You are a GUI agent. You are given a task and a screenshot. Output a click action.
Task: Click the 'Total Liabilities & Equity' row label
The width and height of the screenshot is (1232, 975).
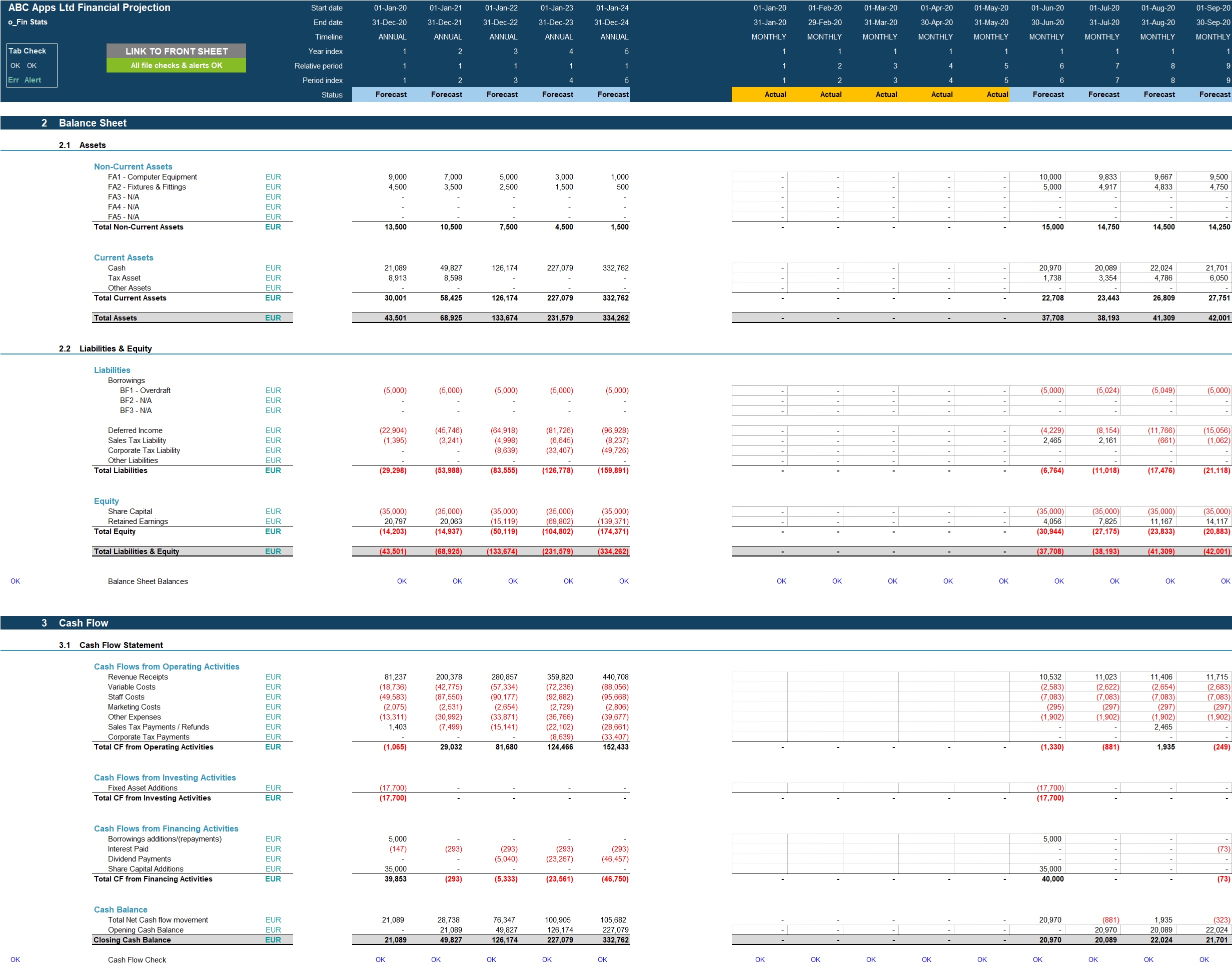coord(137,551)
